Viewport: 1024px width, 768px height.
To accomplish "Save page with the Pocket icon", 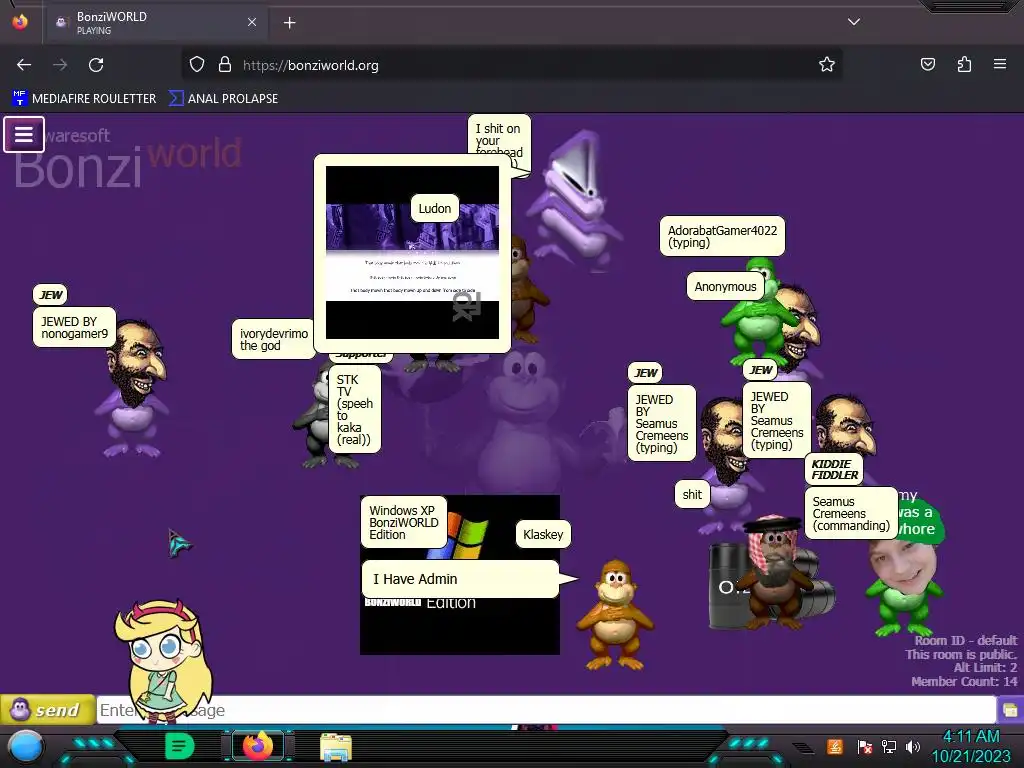I will tap(928, 65).
